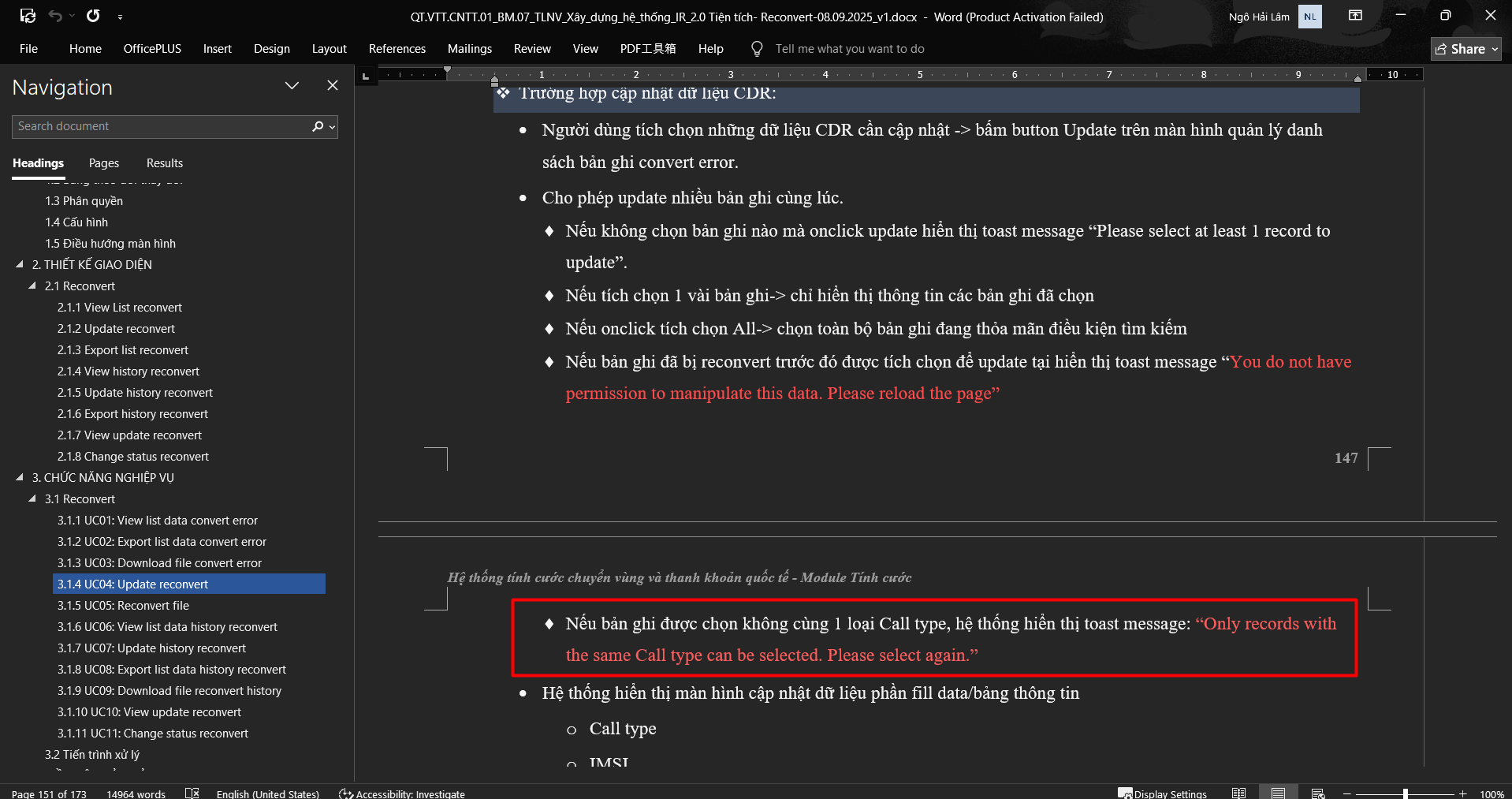The height and width of the screenshot is (799, 1512).
Task: Open Ribbon Display Options icon
Action: [x=1355, y=16]
